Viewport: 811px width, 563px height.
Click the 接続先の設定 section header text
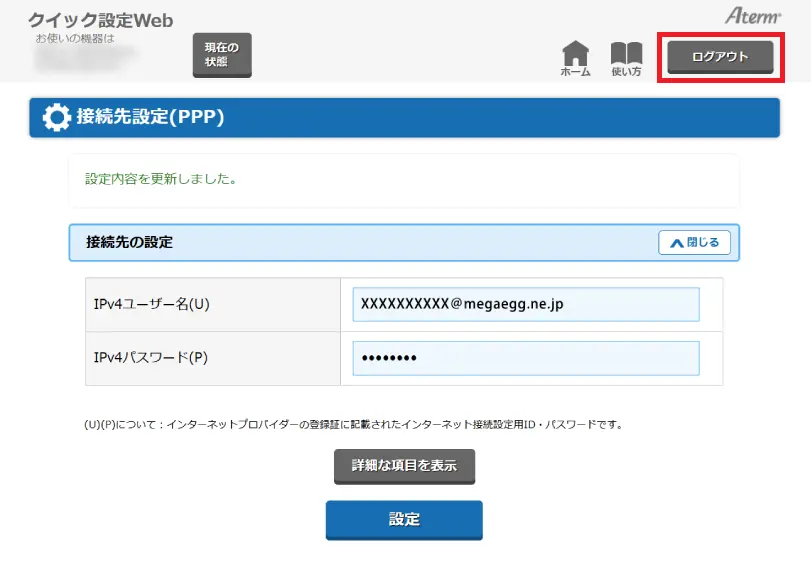pos(129,242)
